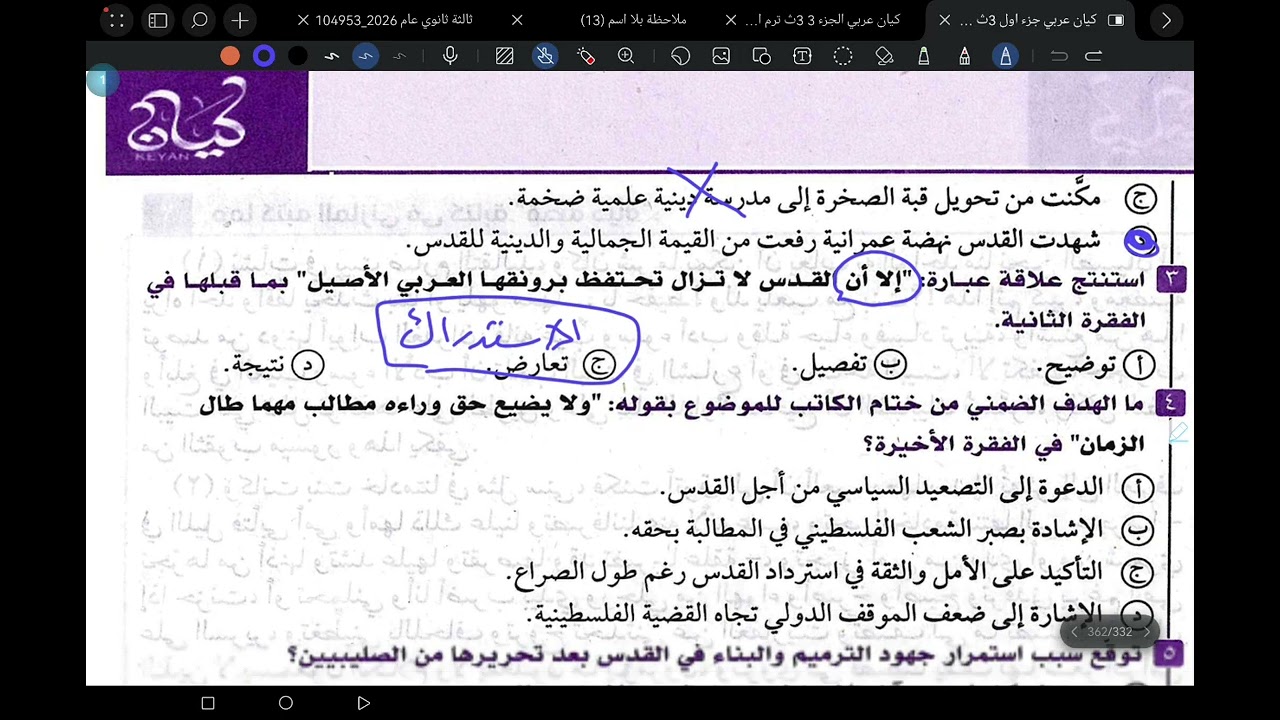This screenshot has width=1280, height=720.
Task: Click answer option توضيح
Action: pyautogui.click(x=1098, y=367)
